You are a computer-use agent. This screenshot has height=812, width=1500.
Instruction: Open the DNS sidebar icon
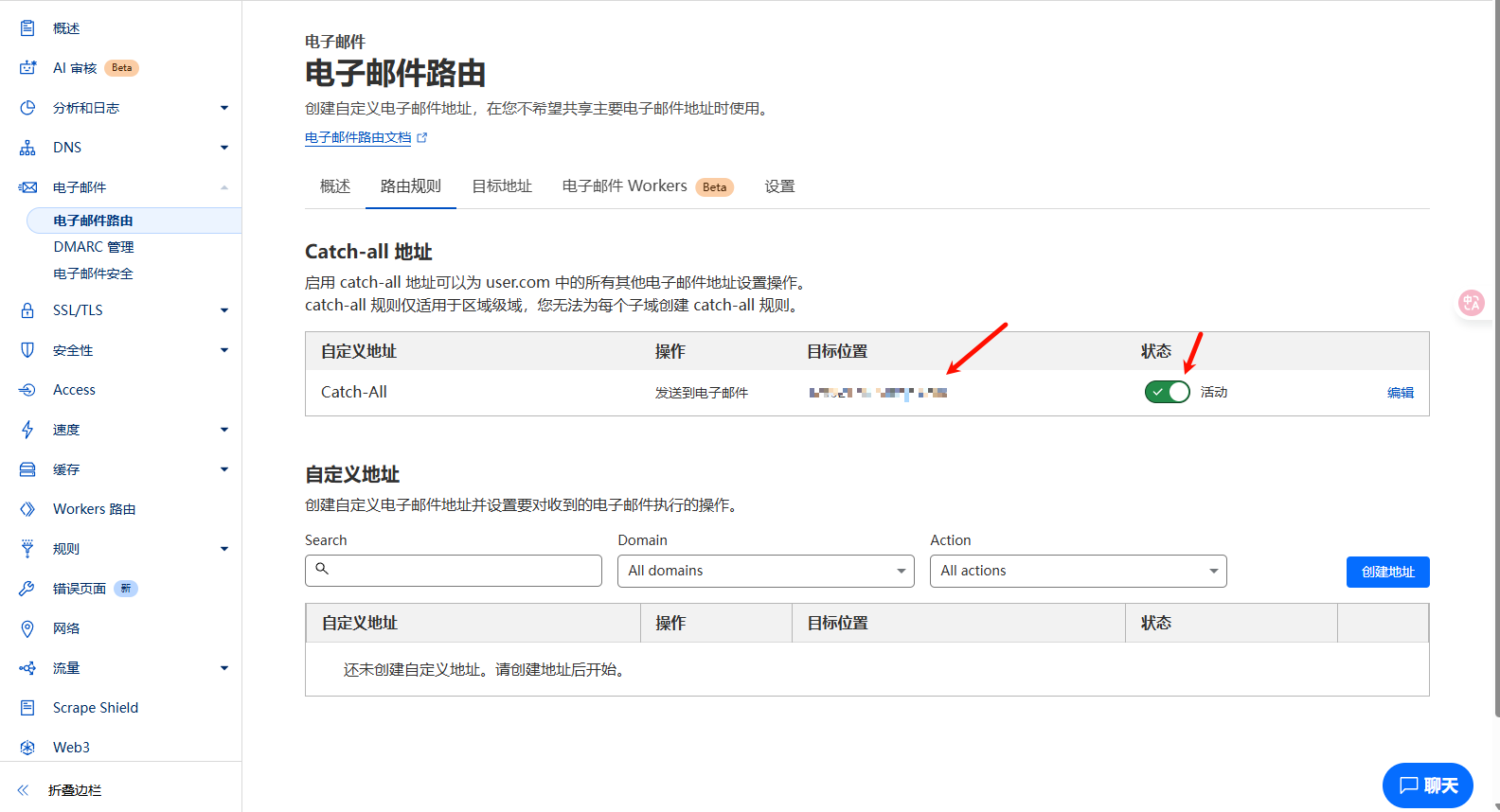(27, 148)
